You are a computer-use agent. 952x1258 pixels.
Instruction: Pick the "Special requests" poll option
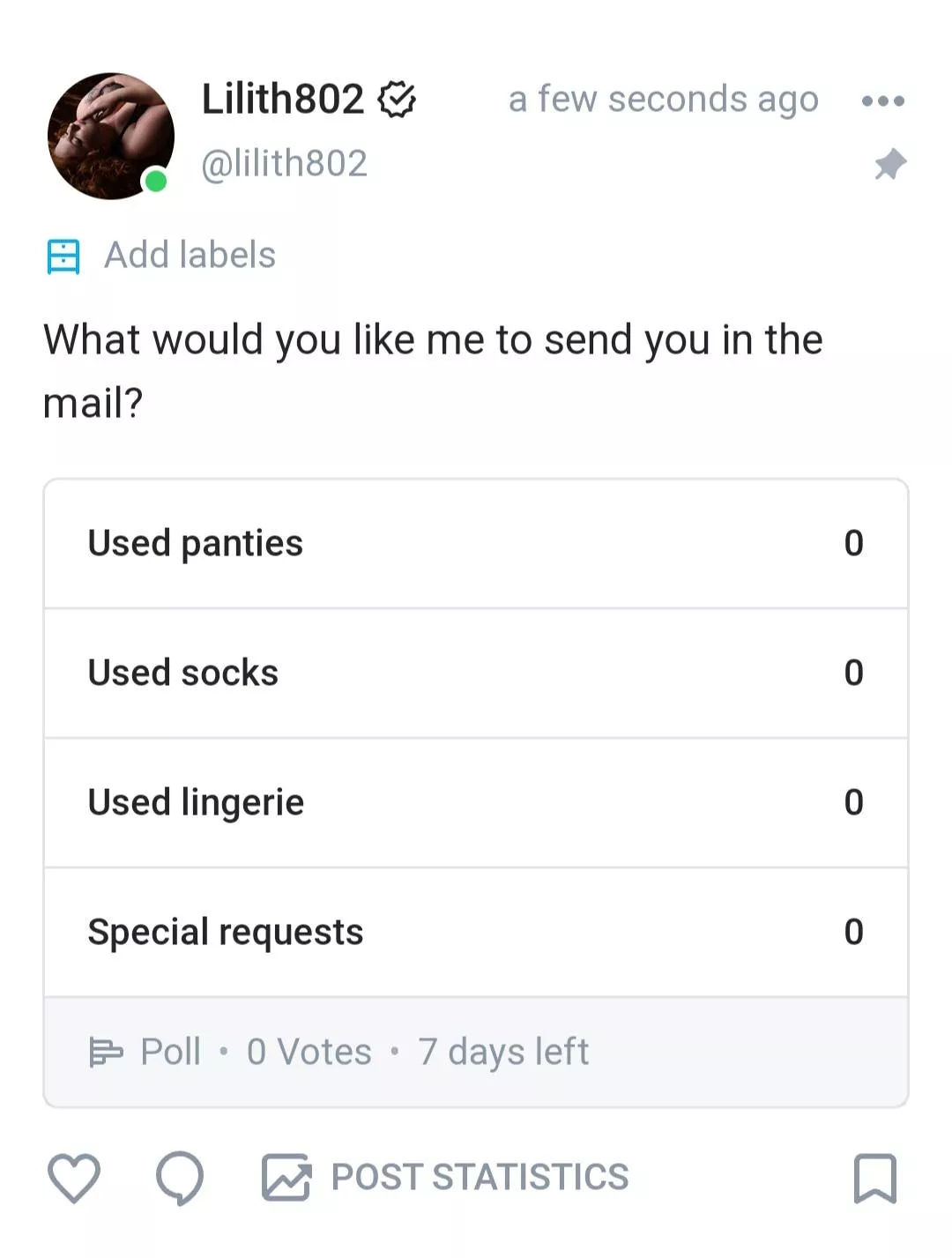(475, 933)
